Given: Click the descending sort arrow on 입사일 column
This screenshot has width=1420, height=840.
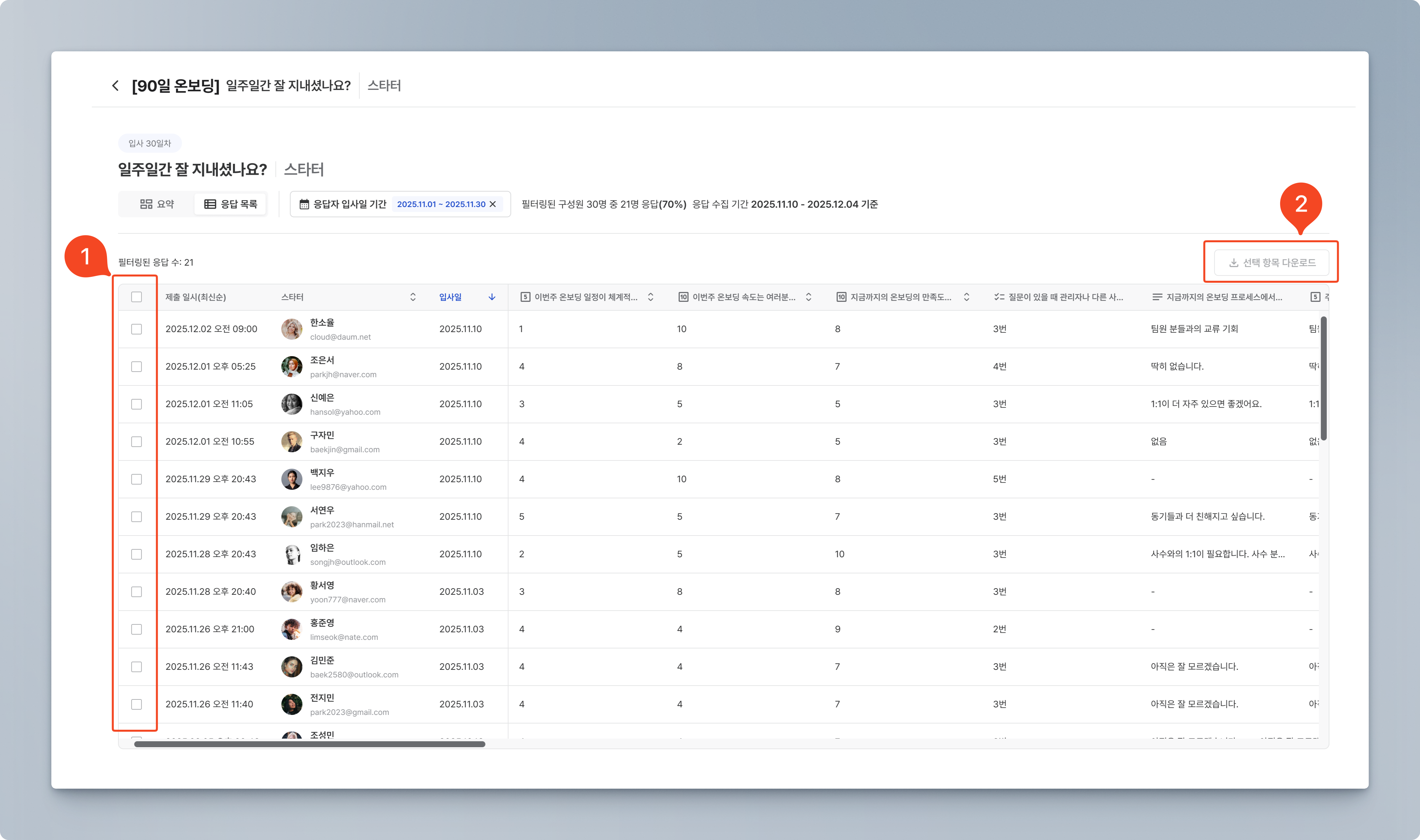Looking at the screenshot, I should pos(492,297).
